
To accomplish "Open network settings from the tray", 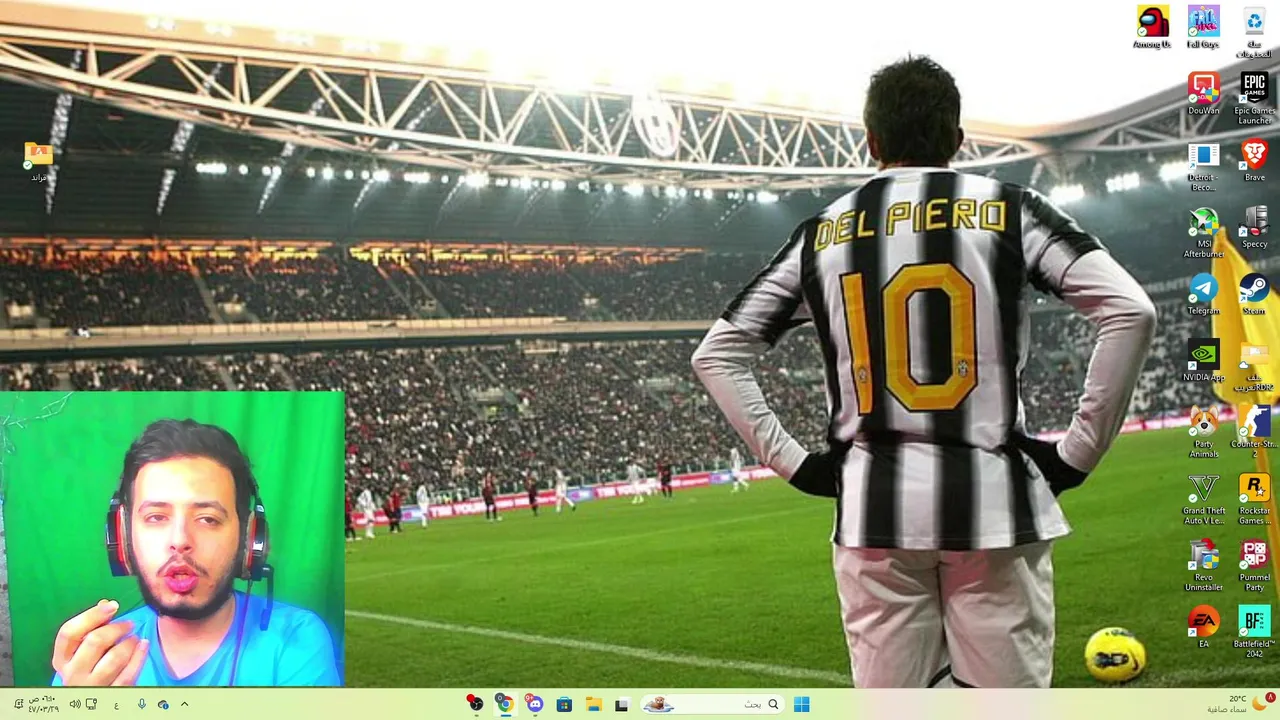I will click(x=92, y=704).
